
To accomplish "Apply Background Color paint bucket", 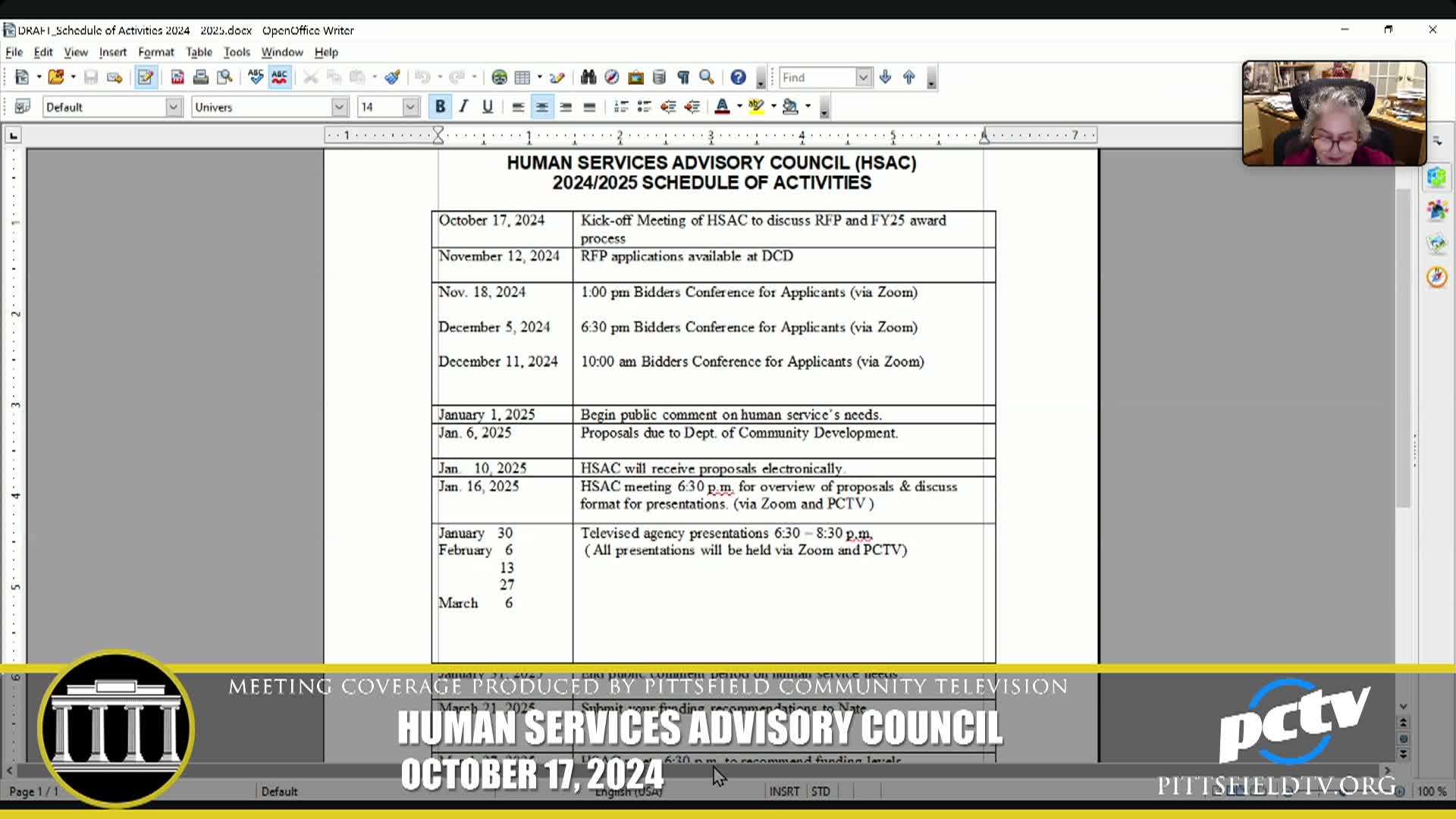I will click(790, 107).
